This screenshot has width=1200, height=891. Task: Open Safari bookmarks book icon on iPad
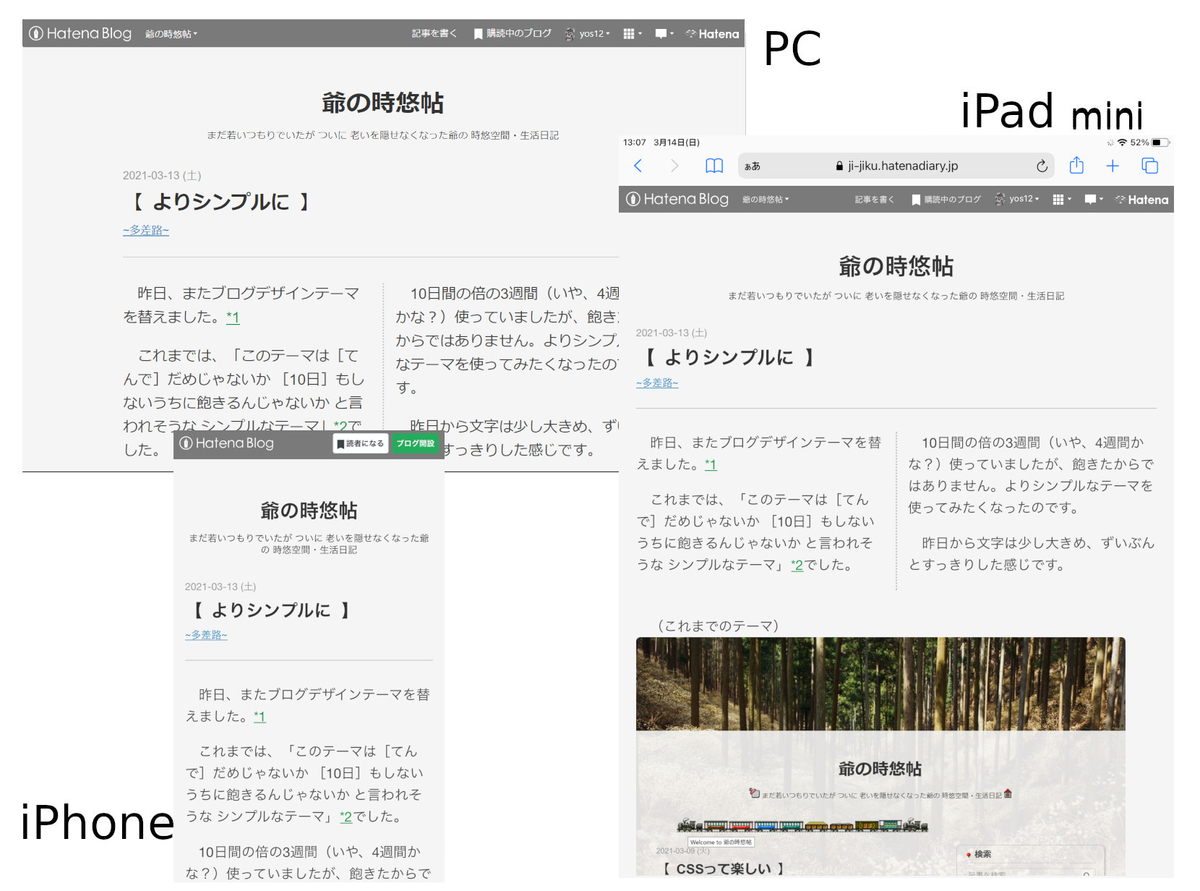point(713,166)
